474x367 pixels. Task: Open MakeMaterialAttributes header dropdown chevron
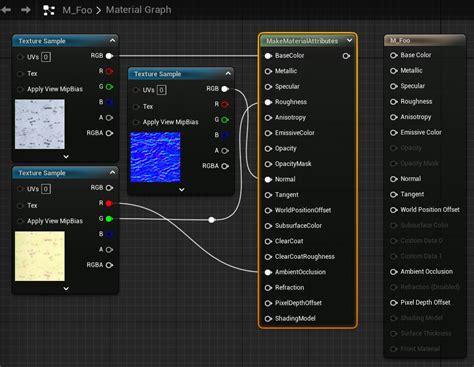point(349,40)
